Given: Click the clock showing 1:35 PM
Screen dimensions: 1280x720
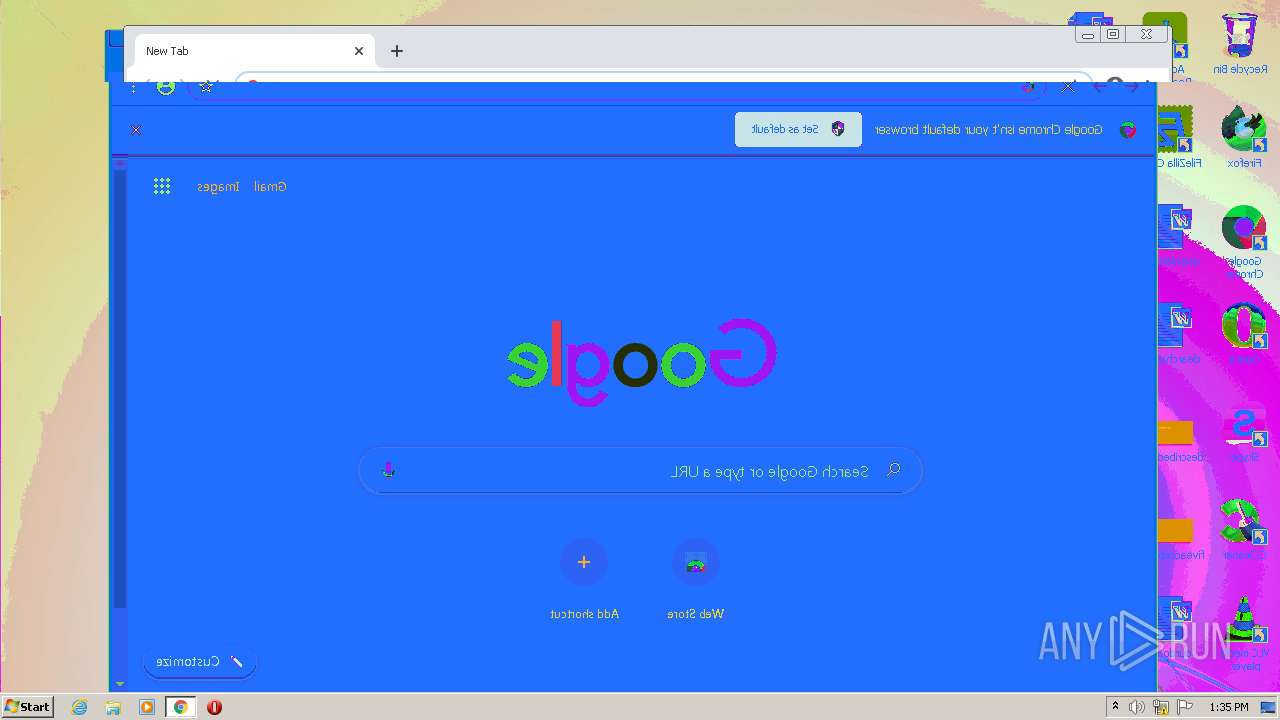Looking at the screenshot, I should (1228, 707).
